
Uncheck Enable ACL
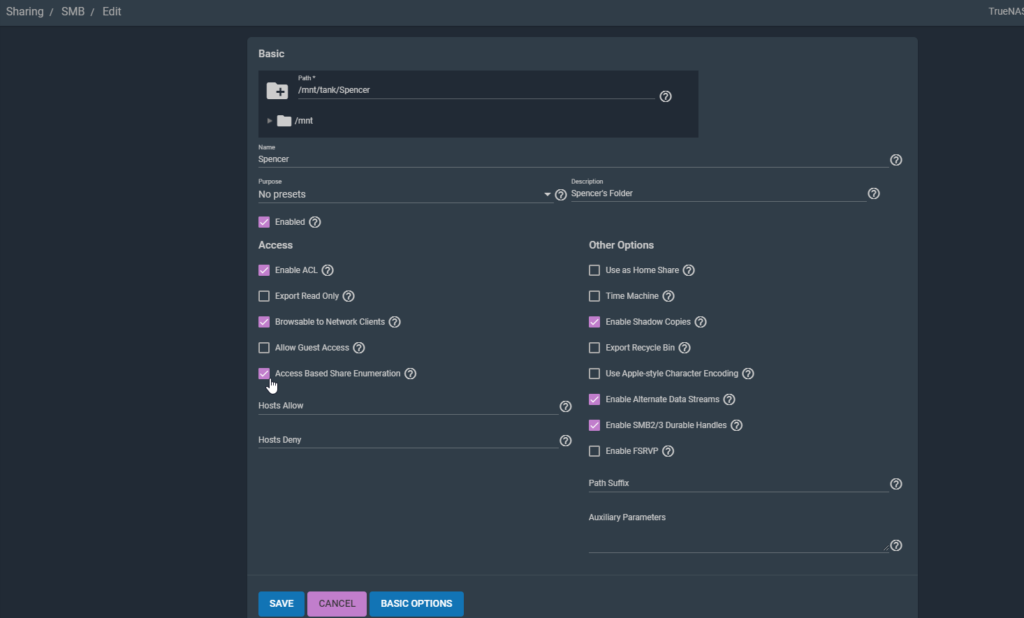(264, 270)
